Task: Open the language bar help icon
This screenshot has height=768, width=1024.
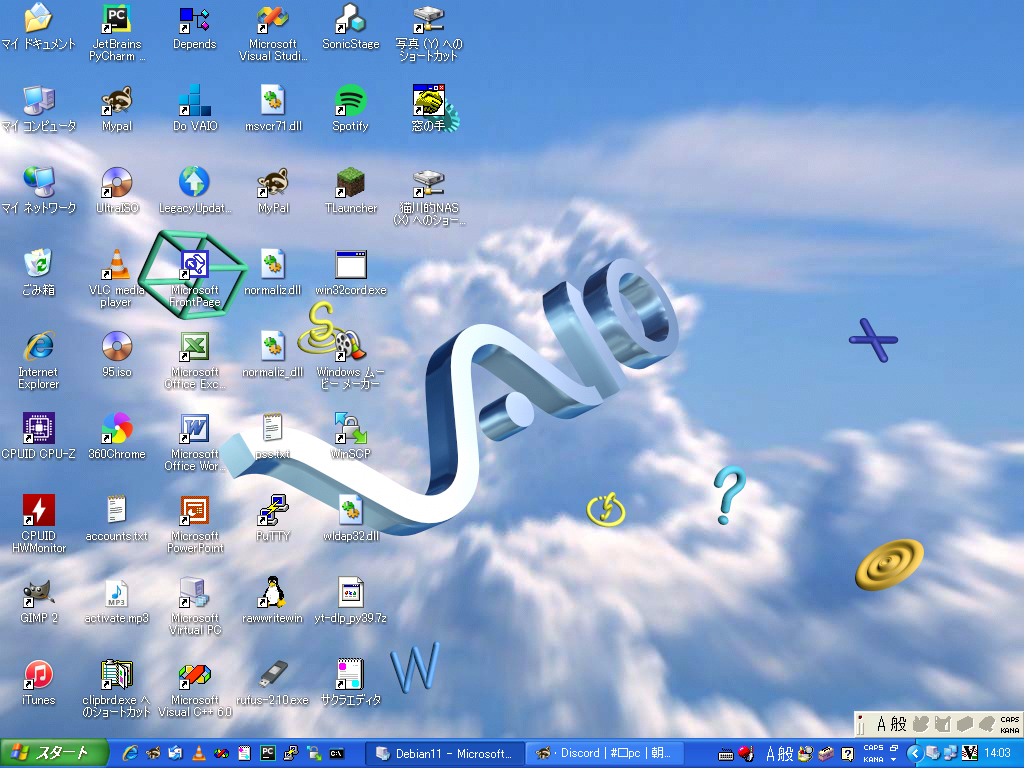Action: click(847, 754)
